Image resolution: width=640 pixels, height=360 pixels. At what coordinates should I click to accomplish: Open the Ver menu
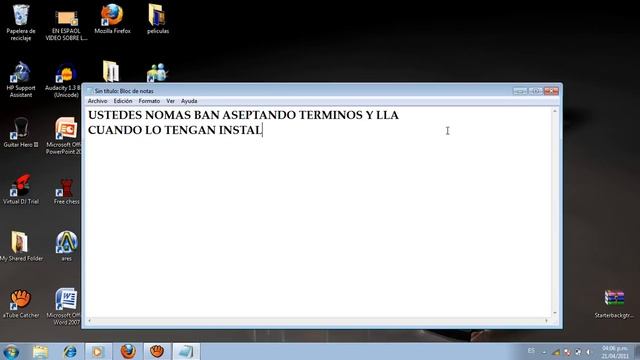click(170, 101)
